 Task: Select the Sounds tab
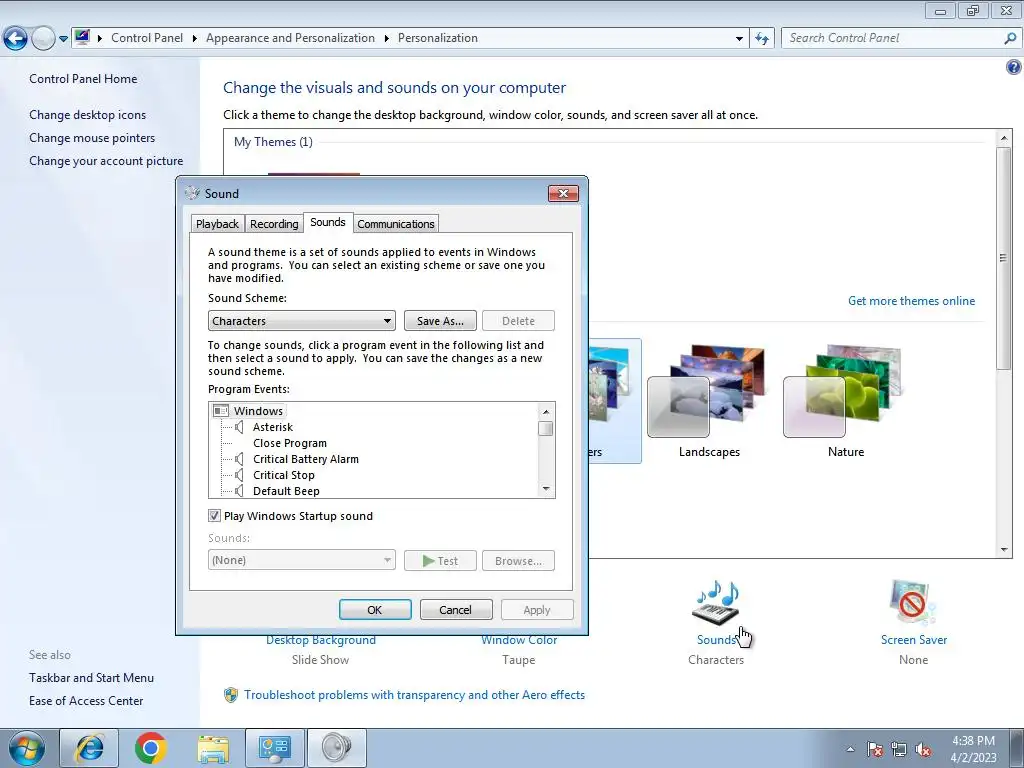point(328,222)
